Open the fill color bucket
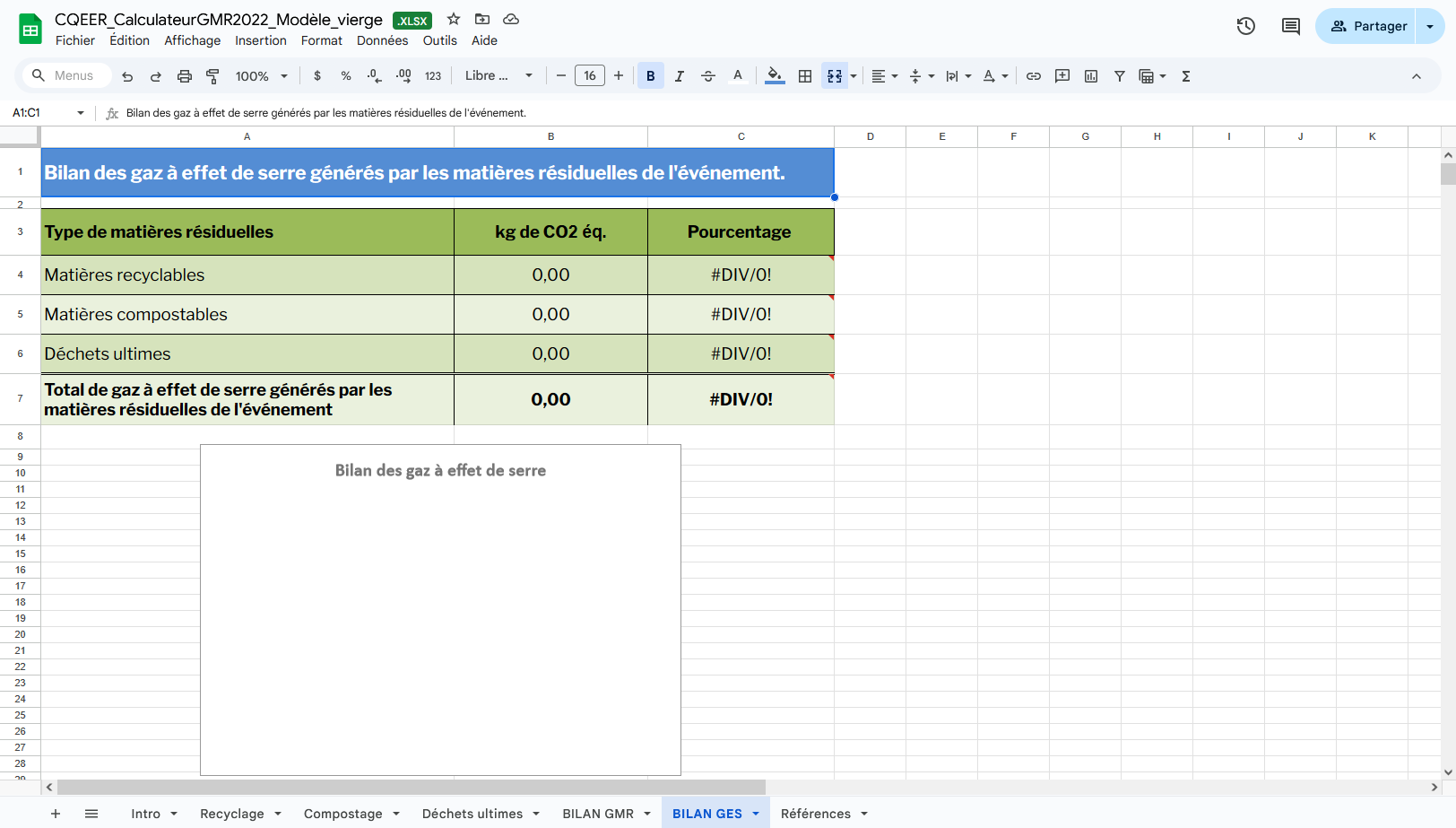This screenshot has width=1456, height=828. pos(776,76)
